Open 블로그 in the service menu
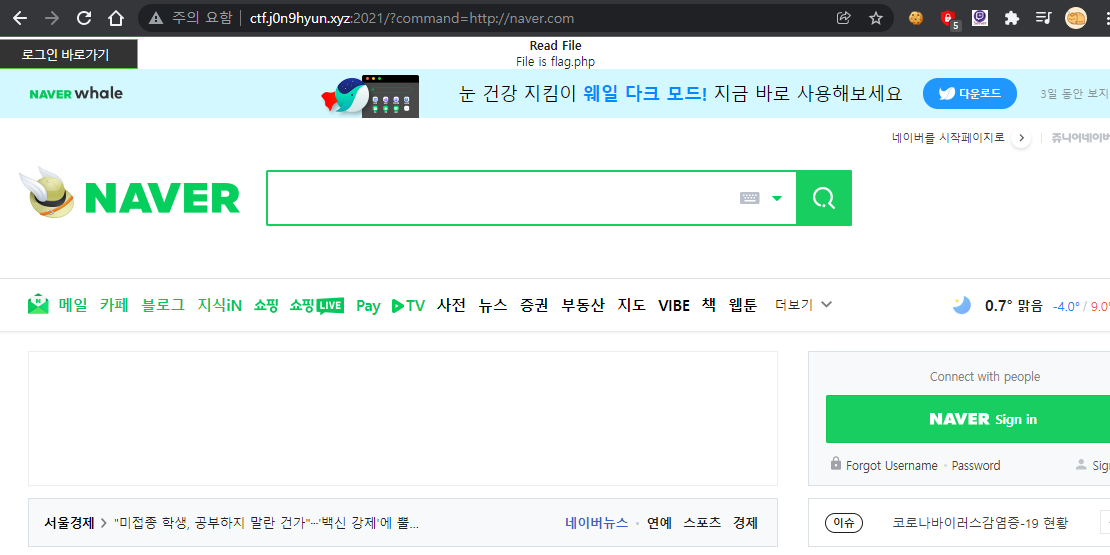The width and height of the screenshot is (1110, 555). pyautogui.click(x=163, y=305)
